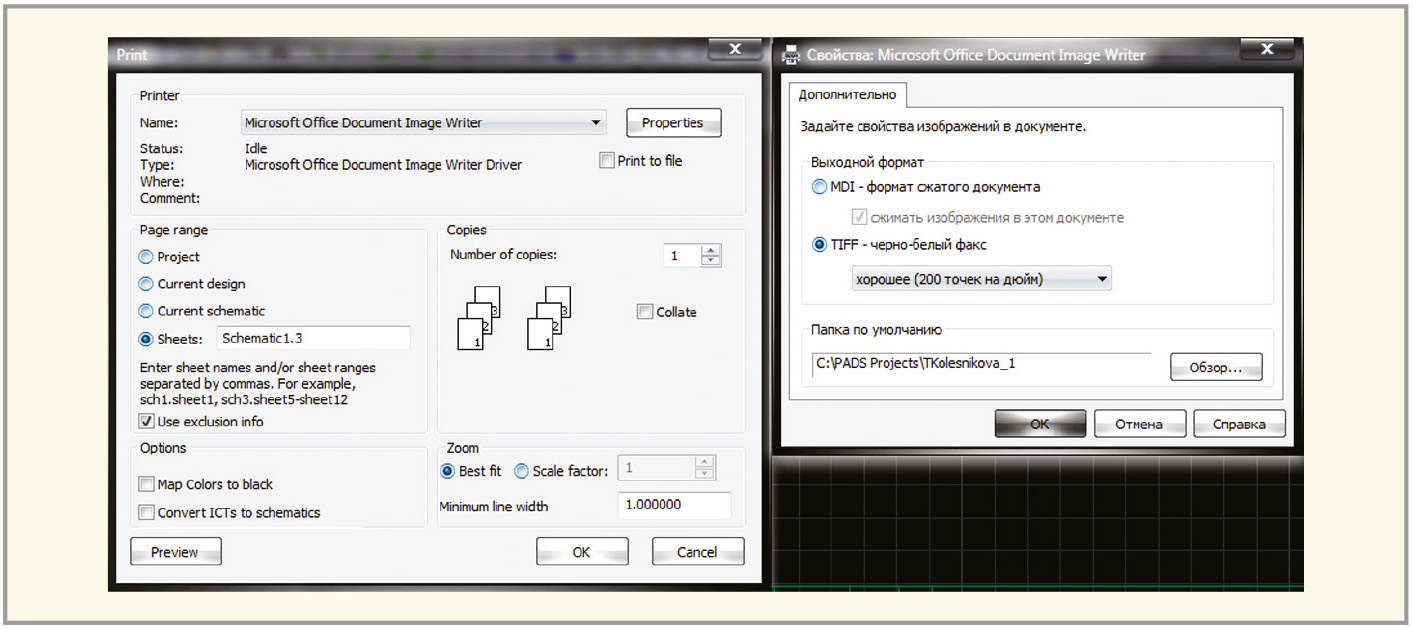Uncheck Use exclusion info

[x=147, y=422]
